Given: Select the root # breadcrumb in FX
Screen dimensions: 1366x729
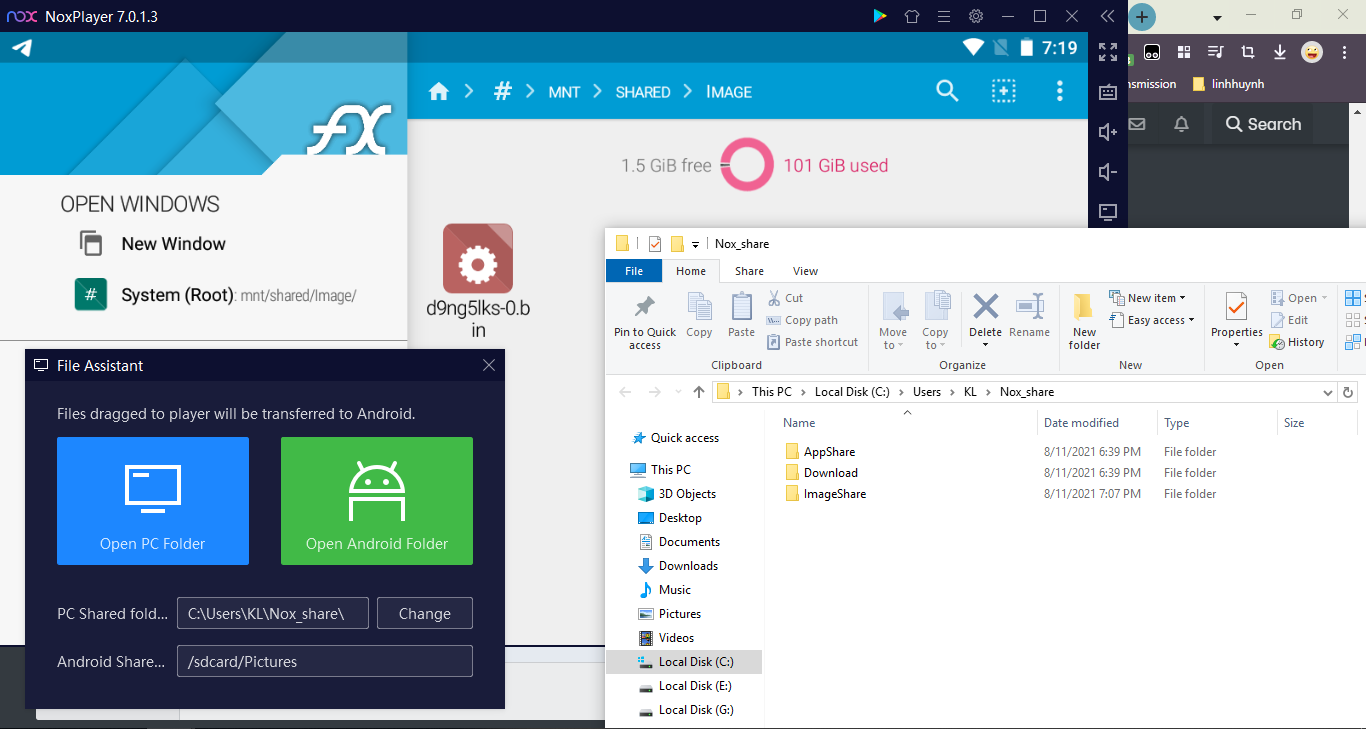Looking at the screenshot, I should [503, 91].
